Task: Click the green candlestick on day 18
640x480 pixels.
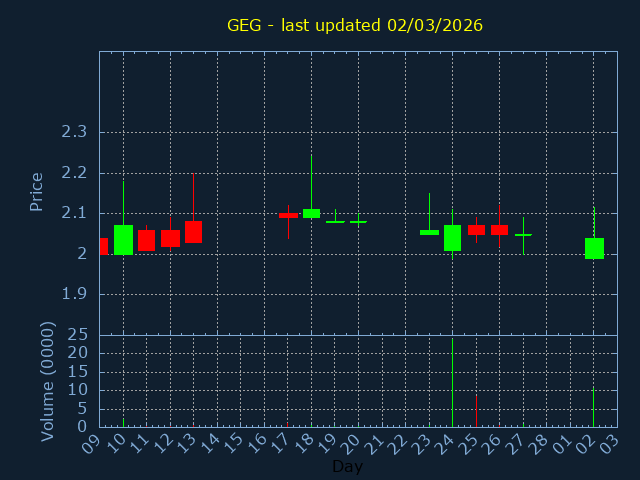Action: pos(311,213)
